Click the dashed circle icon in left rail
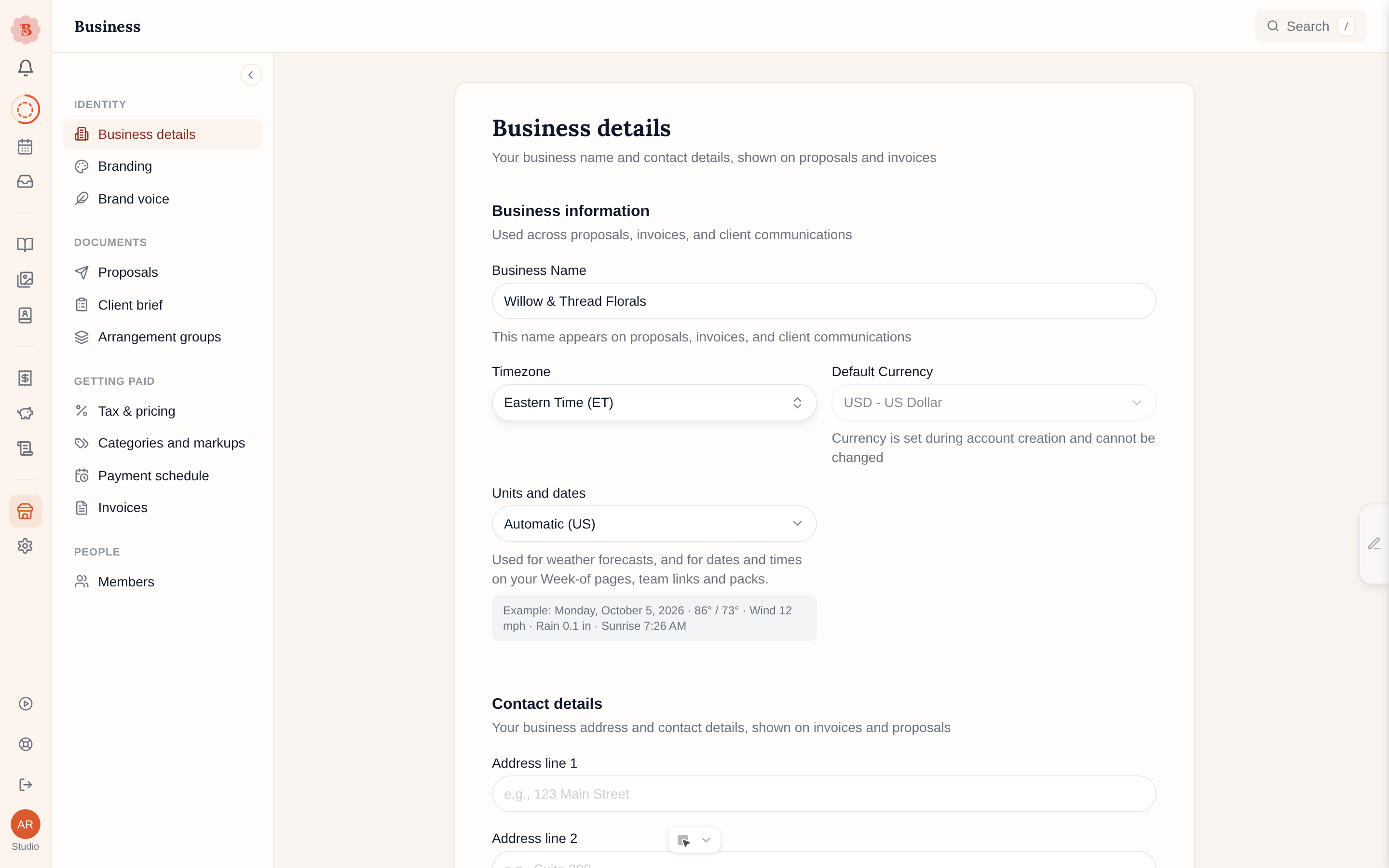This screenshot has height=868, width=1389. pyautogui.click(x=25, y=109)
